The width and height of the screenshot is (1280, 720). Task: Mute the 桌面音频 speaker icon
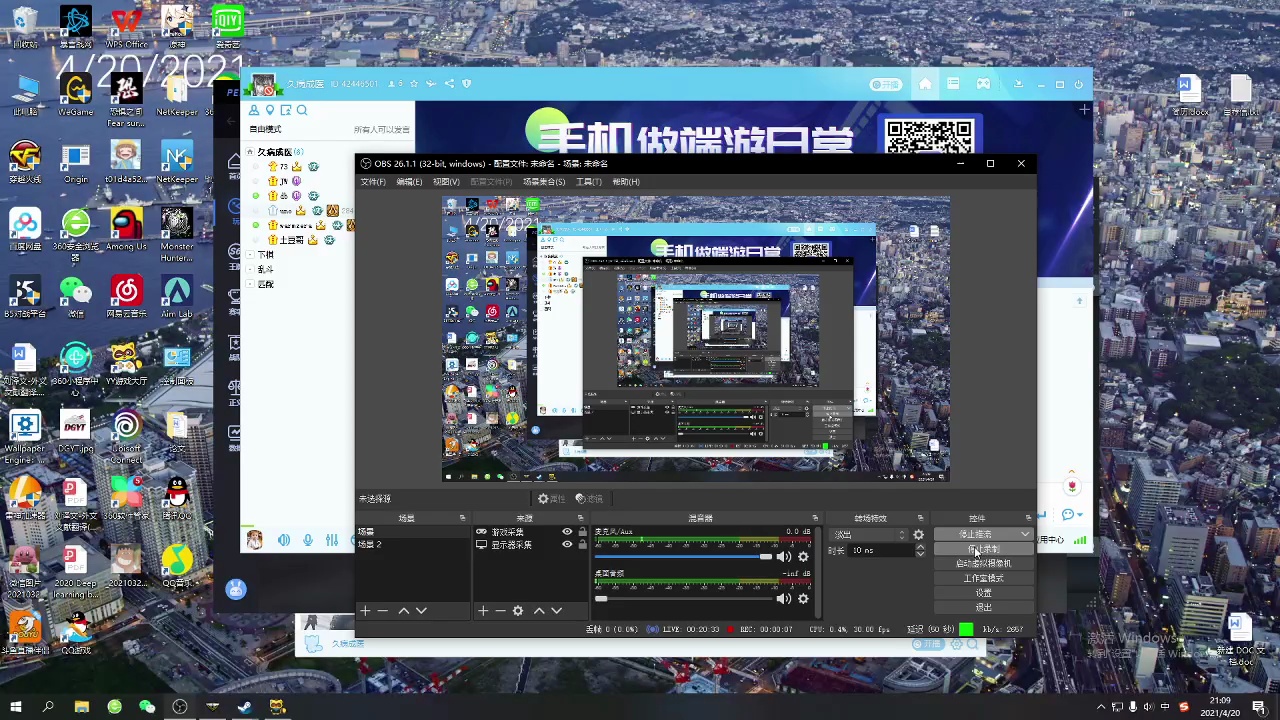(784, 599)
